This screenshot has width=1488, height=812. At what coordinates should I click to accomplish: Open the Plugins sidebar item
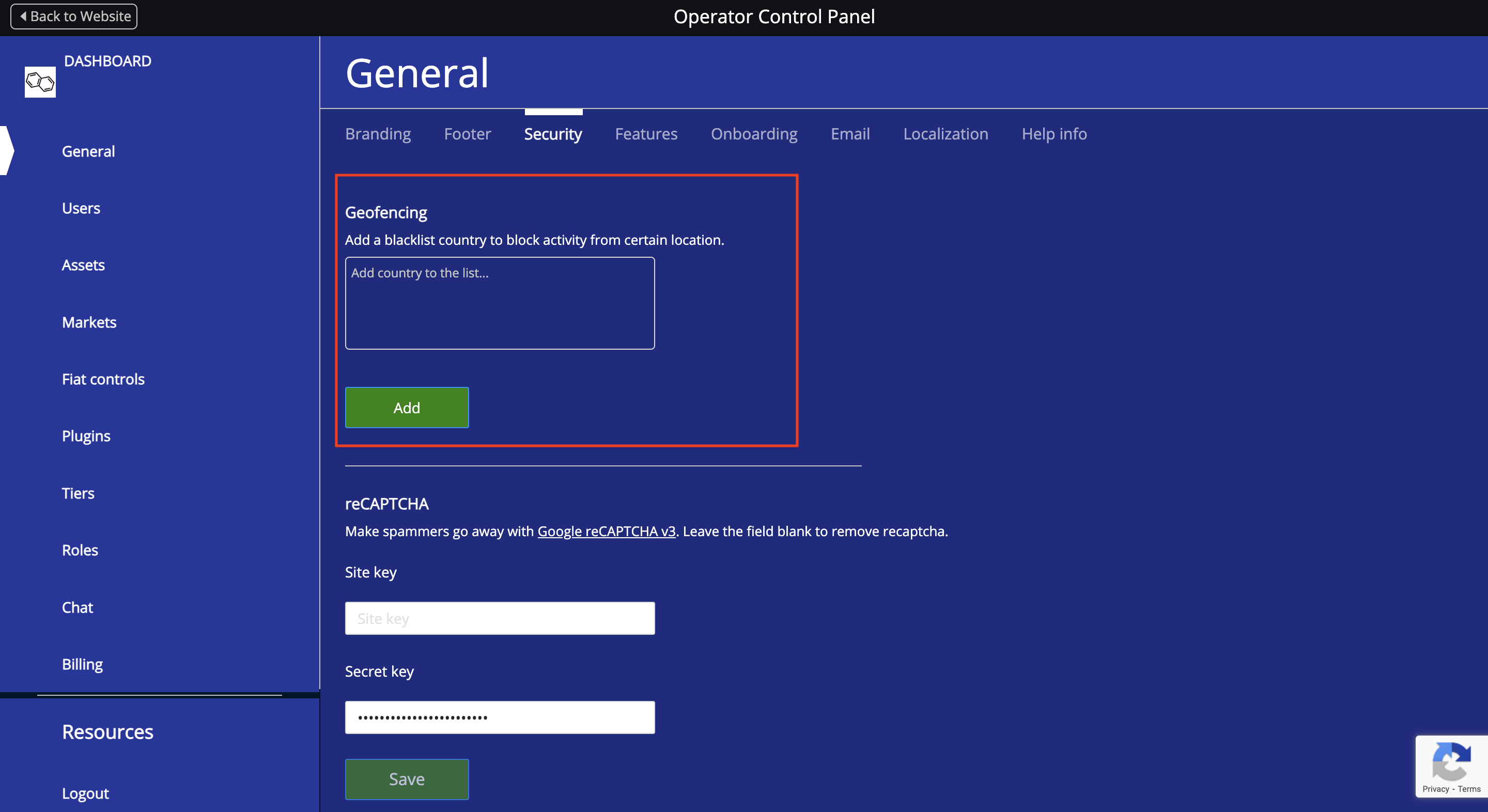(85, 436)
